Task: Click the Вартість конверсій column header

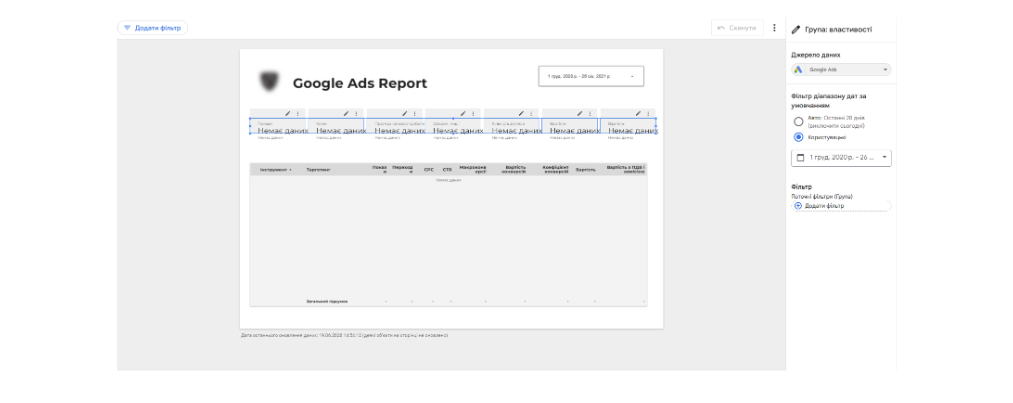Action: point(512,169)
